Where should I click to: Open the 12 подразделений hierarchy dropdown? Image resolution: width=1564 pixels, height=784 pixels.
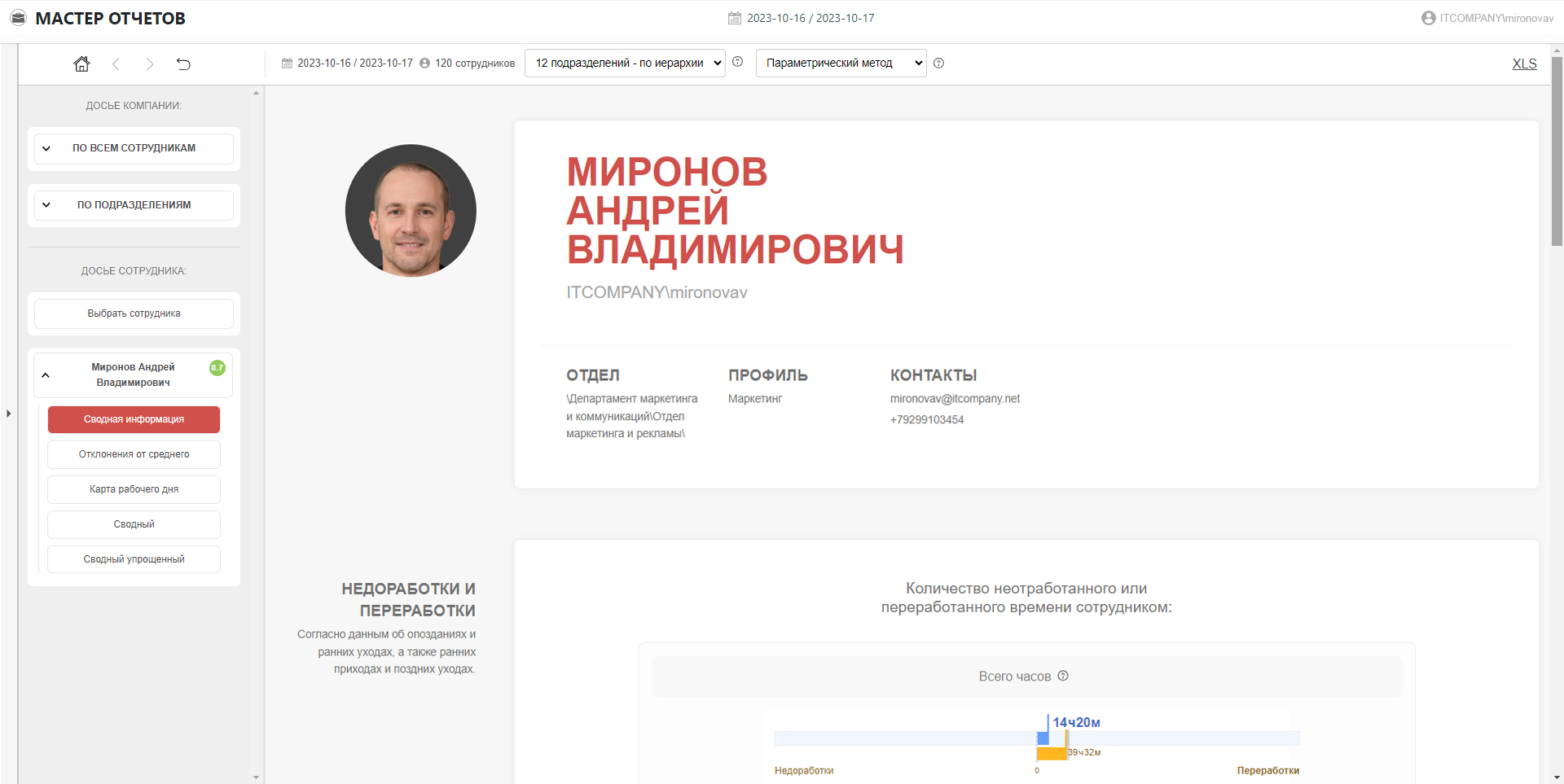625,64
